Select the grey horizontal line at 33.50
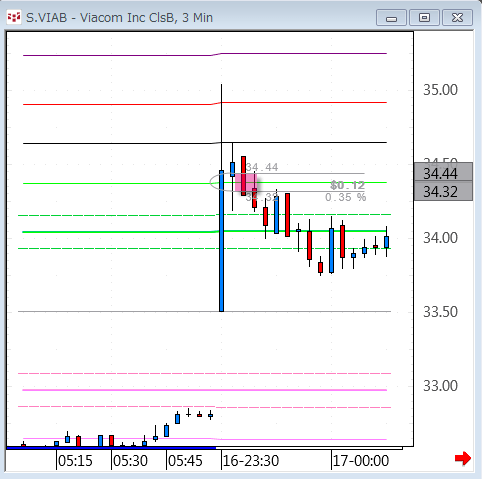The image size is (482, 479). [x=204, y=312]
